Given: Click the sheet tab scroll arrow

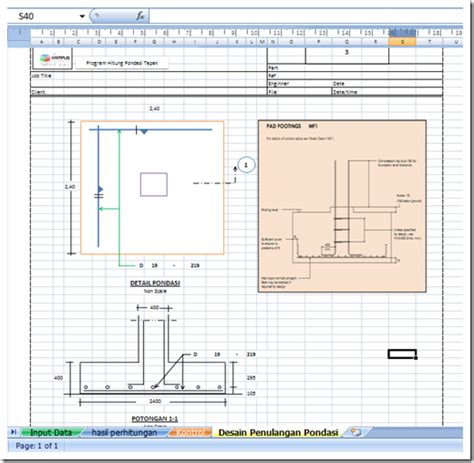Looking at the screenshot, I should coord(13,432).
